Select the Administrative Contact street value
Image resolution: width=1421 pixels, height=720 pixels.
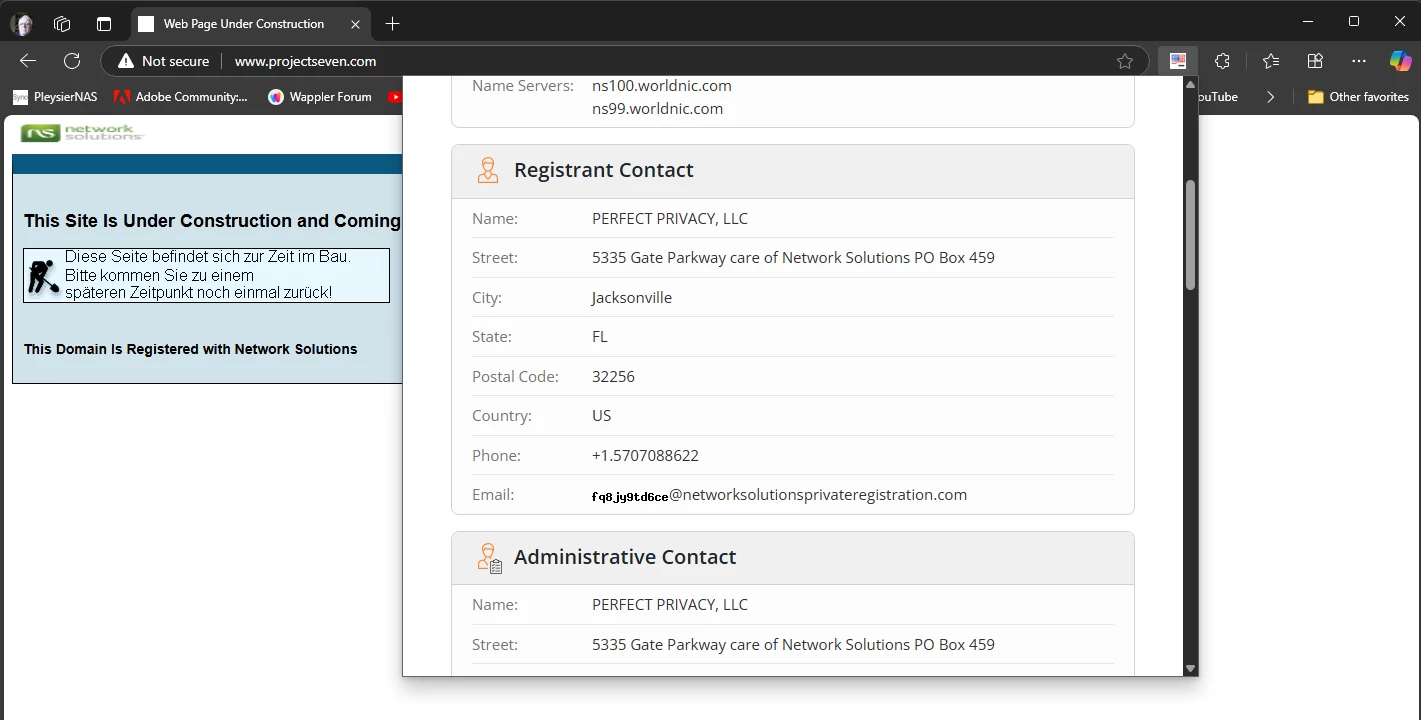tap(793, 645)
